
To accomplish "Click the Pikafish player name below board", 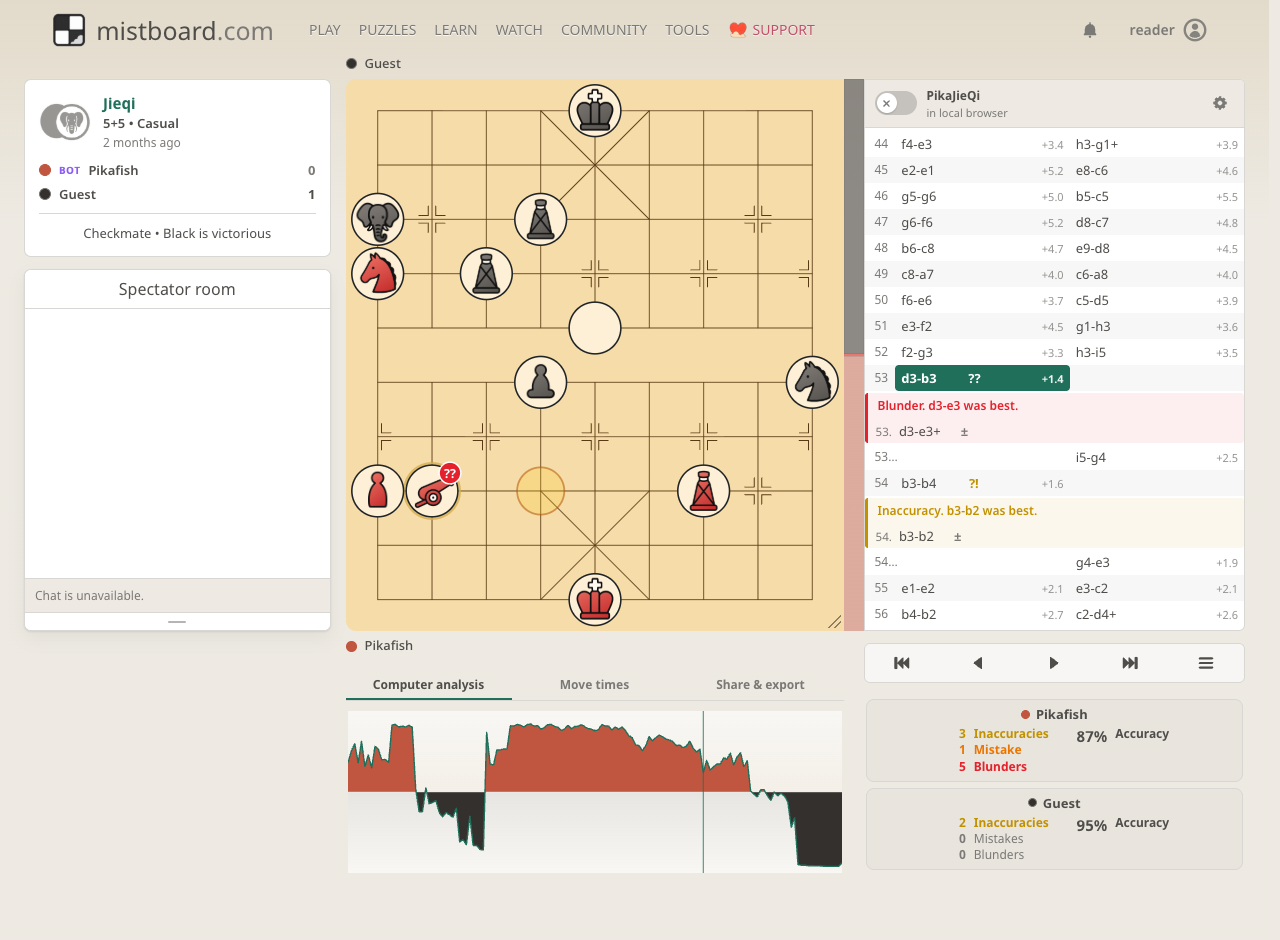I will point(389,646).
